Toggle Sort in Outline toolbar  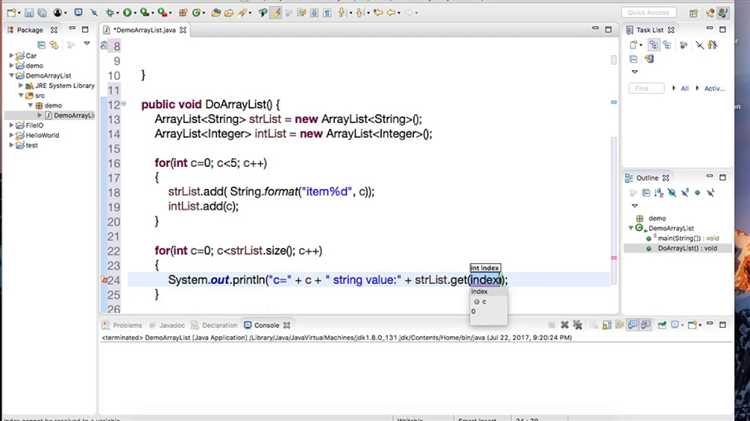pyautogui.click(x=659, y=193)
